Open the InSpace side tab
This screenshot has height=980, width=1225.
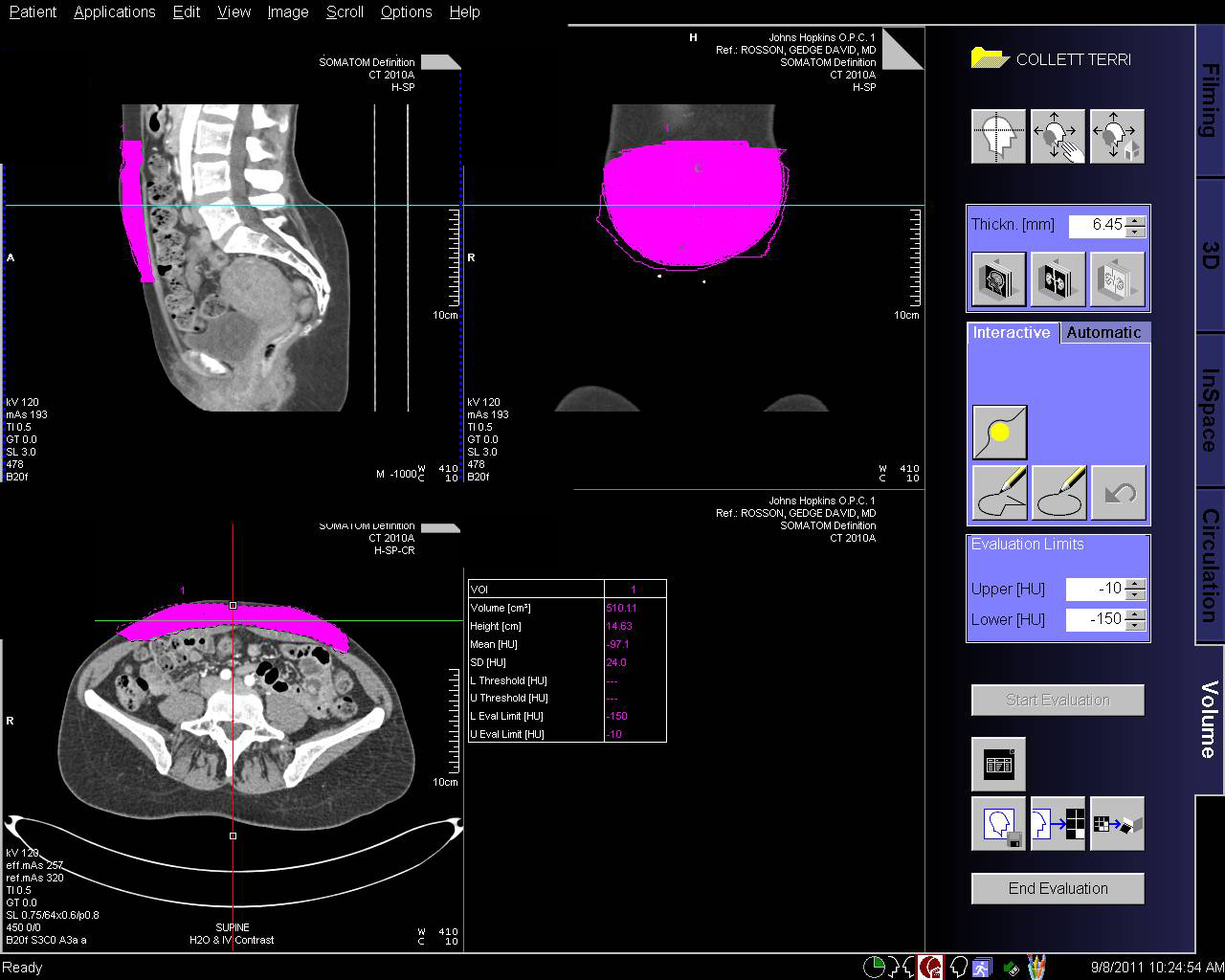tap(1210, 410)
